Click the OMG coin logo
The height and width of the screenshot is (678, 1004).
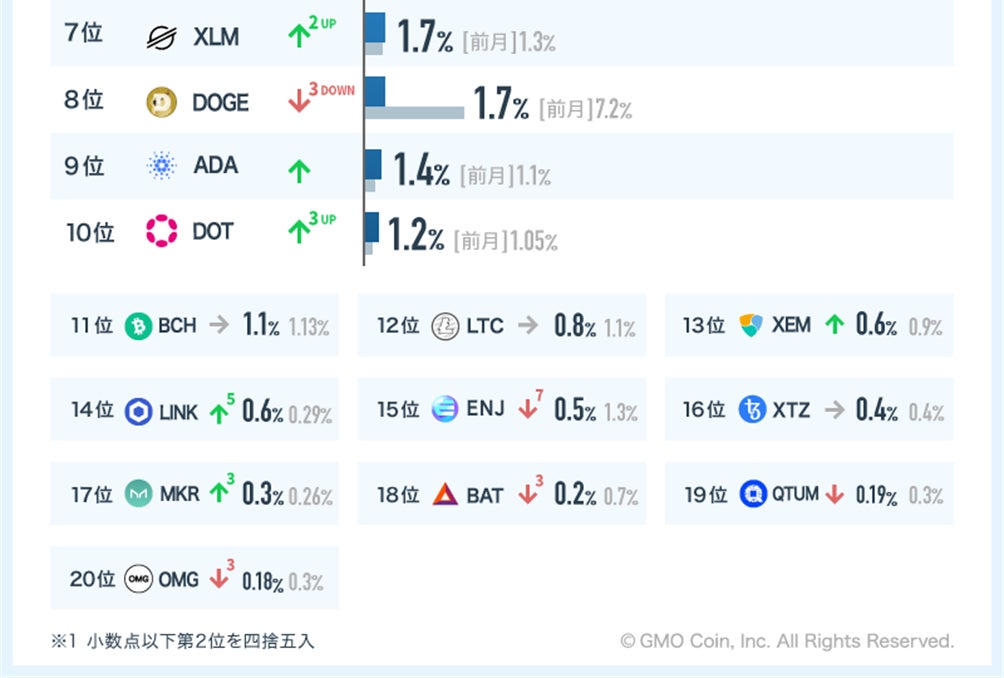click(139, 579)
